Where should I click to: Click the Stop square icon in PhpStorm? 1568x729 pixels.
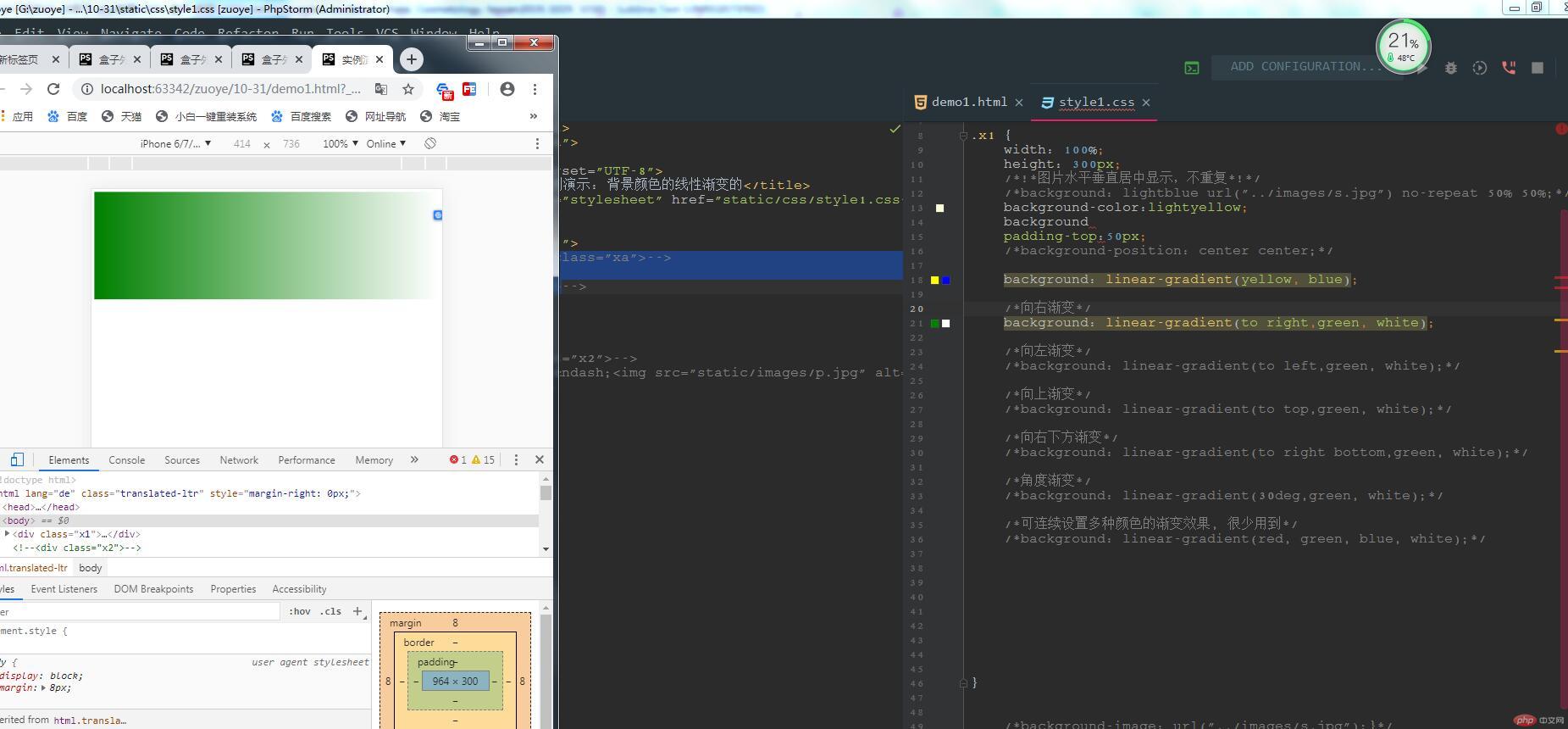[x=1538, y=68]
